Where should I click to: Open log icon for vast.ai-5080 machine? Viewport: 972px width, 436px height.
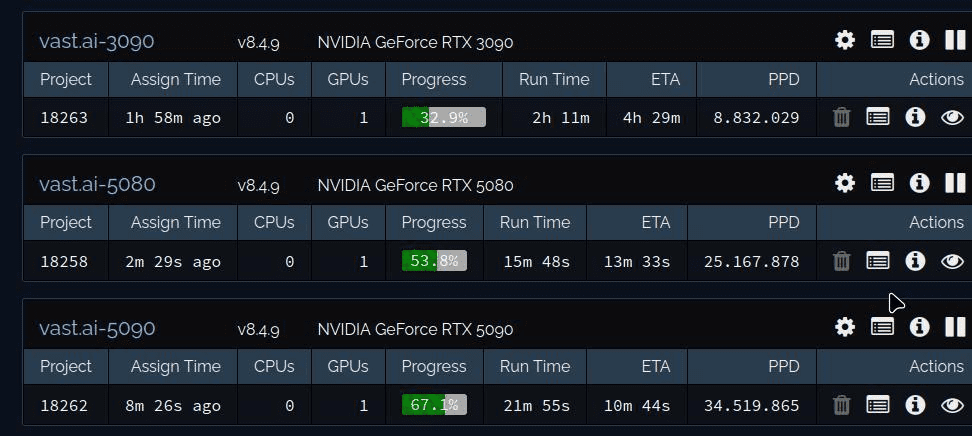click(x=882, y=183)
